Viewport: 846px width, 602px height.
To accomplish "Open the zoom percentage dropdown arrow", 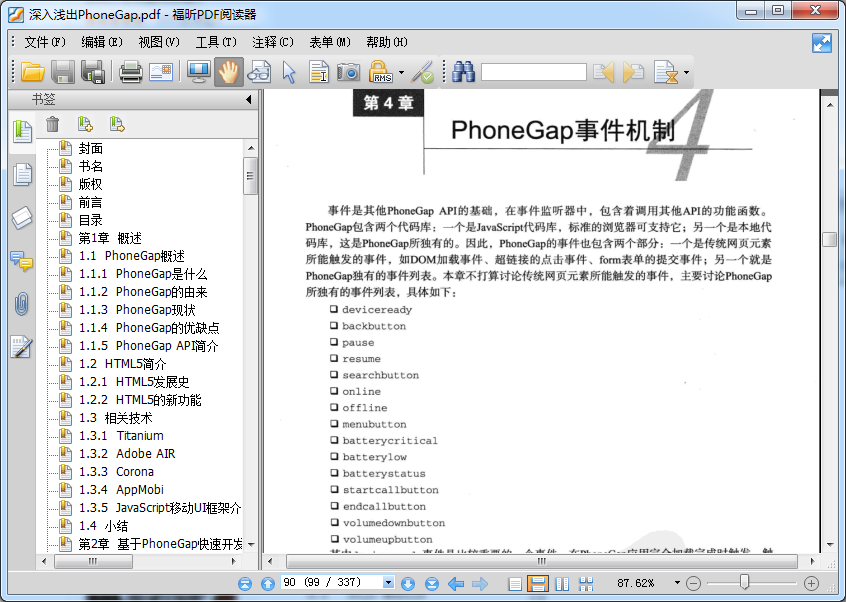I will (677, 583).
